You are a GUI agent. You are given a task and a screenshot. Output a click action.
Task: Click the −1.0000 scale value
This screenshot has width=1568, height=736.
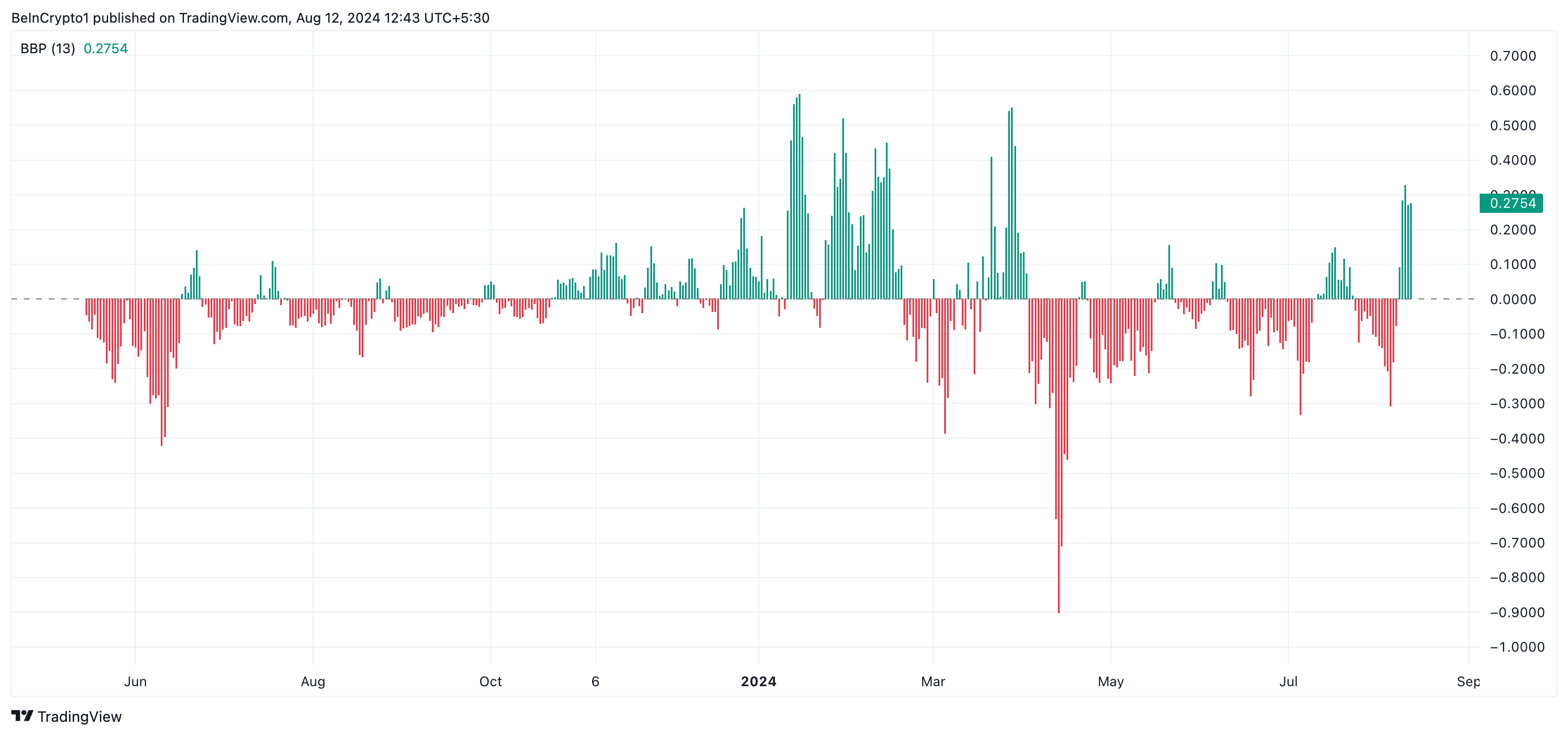(x=1517, y=647)
